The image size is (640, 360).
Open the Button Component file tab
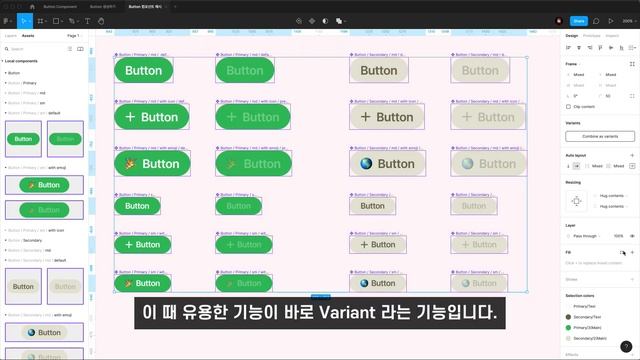[60, 7]
